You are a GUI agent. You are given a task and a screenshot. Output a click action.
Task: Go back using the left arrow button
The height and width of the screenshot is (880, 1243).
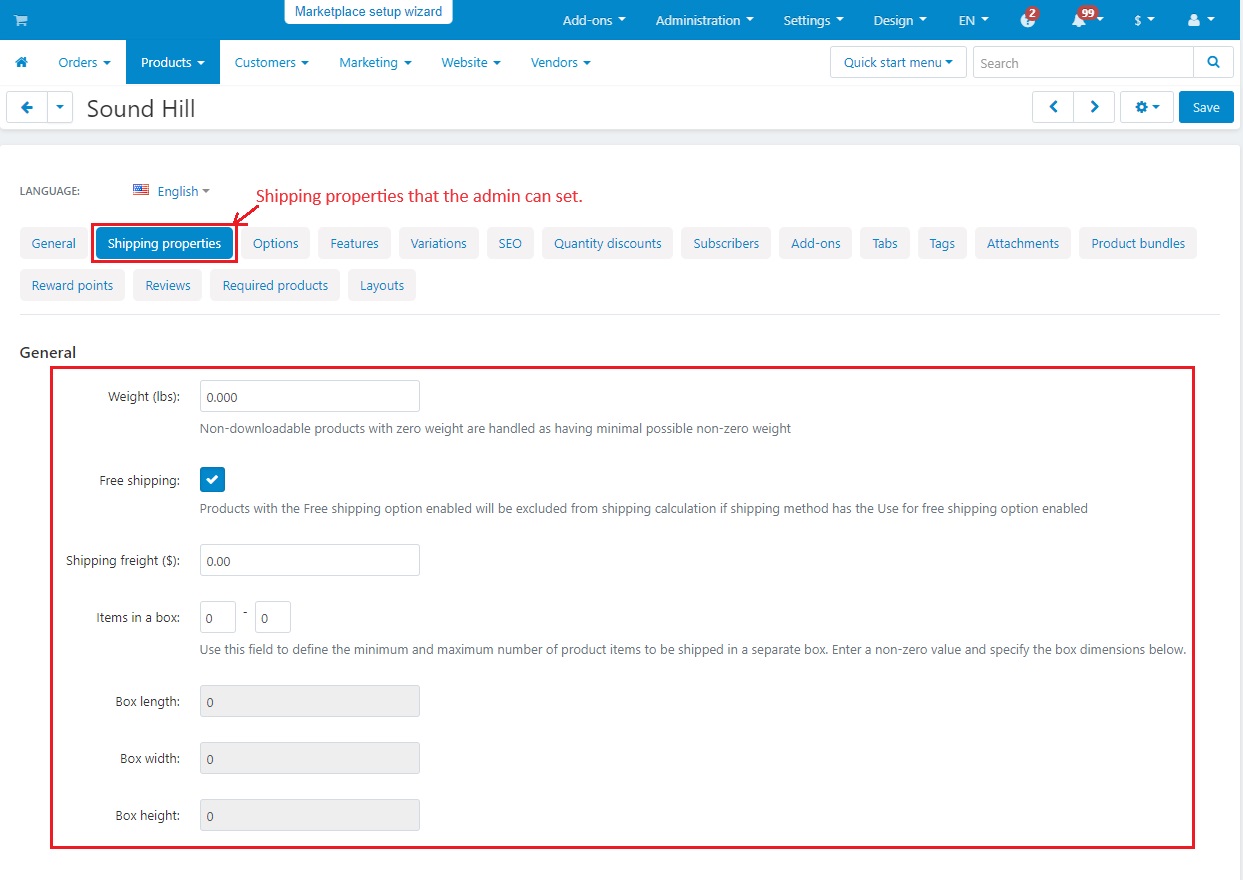27,107
